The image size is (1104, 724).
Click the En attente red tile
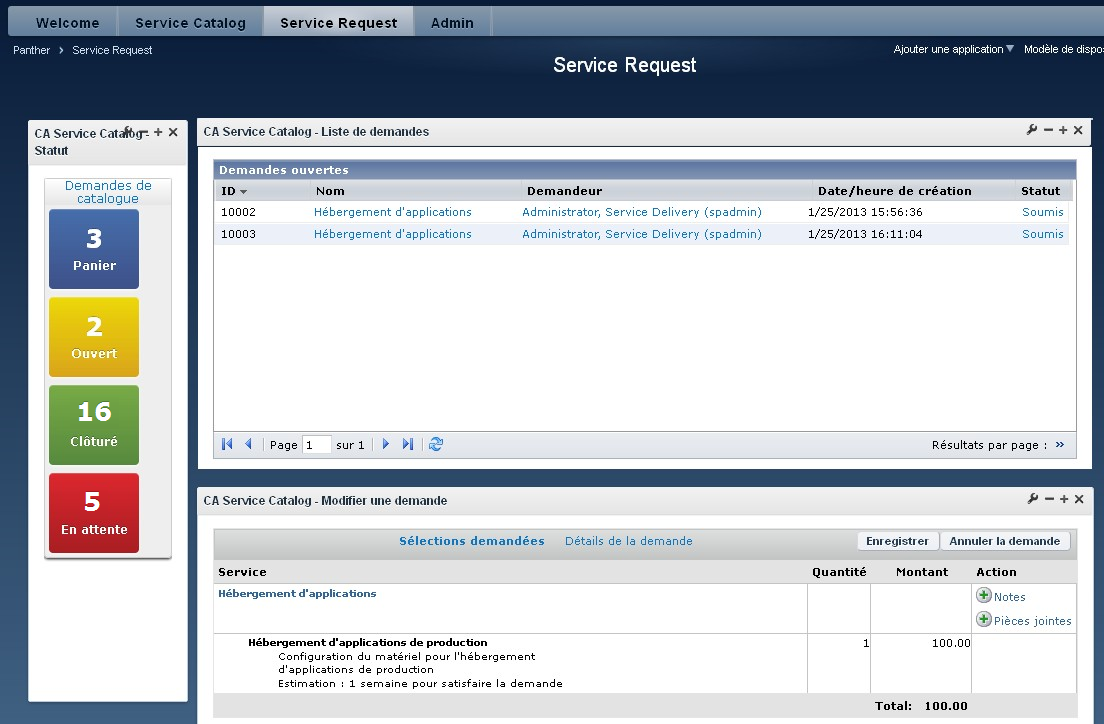coord(94,513)
